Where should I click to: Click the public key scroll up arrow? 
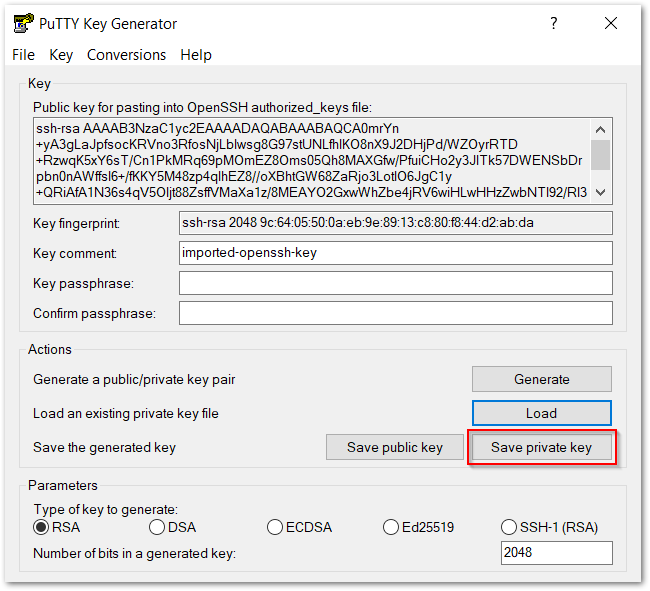tap(600, 130)
